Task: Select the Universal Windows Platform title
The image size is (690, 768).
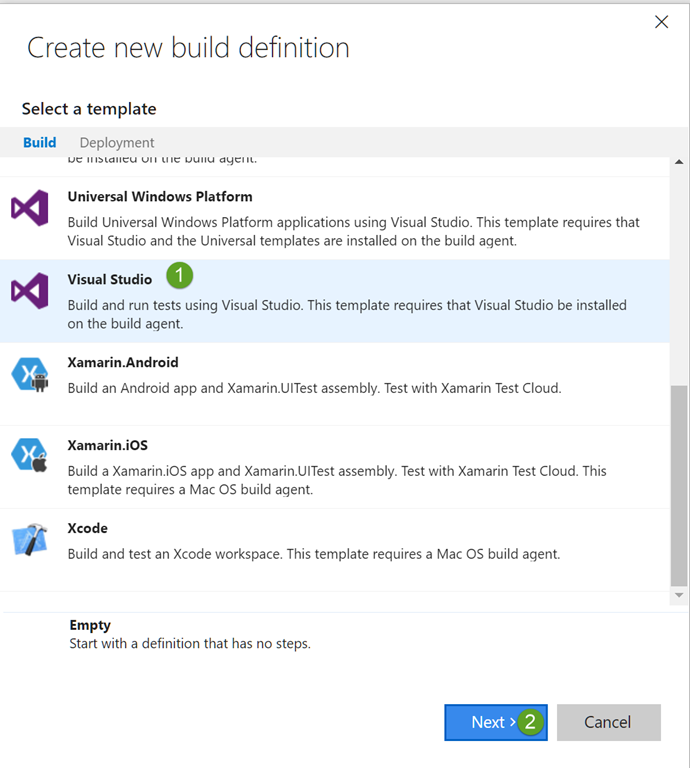Action: (160, 197)
